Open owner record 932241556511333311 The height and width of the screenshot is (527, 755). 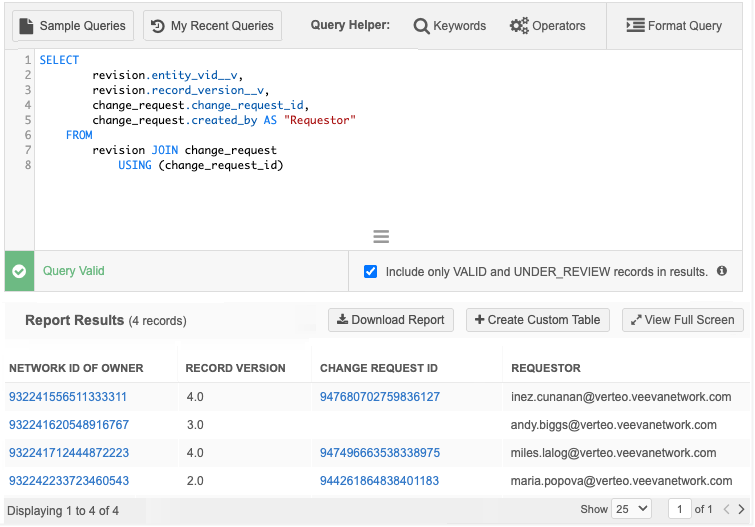pos(68,397)
